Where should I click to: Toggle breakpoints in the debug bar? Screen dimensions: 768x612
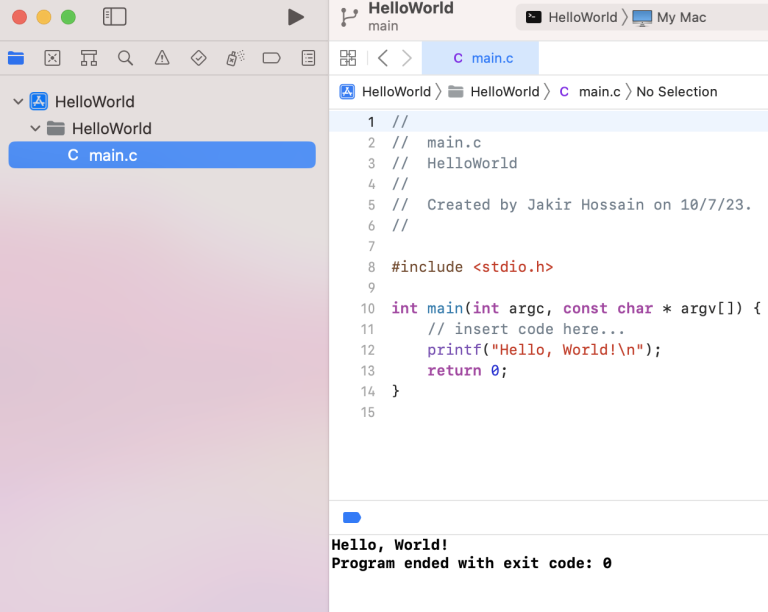[x=352, y=517]
